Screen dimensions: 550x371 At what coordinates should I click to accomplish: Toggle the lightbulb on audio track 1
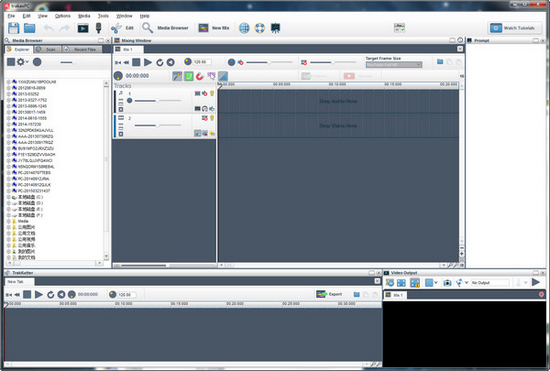click(x=212, y=93)
